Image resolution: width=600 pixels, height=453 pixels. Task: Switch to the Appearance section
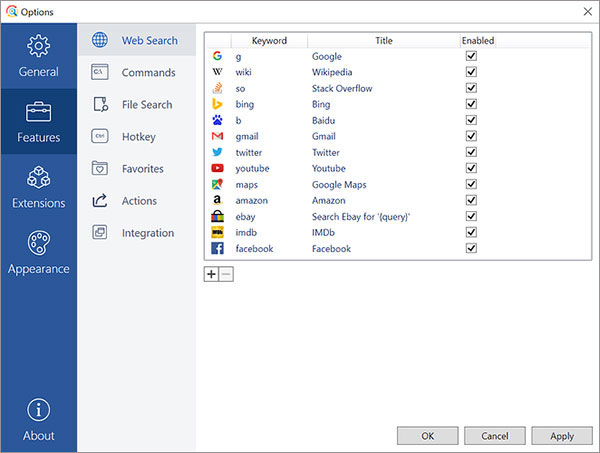coord(39,253)
